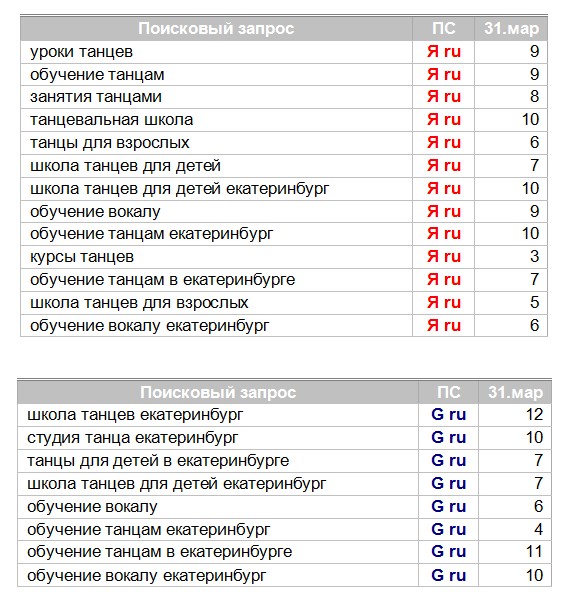Select the 'Я ru' cell for 'танцевальная школа'
Image resolution: width=570 pixels, height=599 pixels.
click(444, 120)
